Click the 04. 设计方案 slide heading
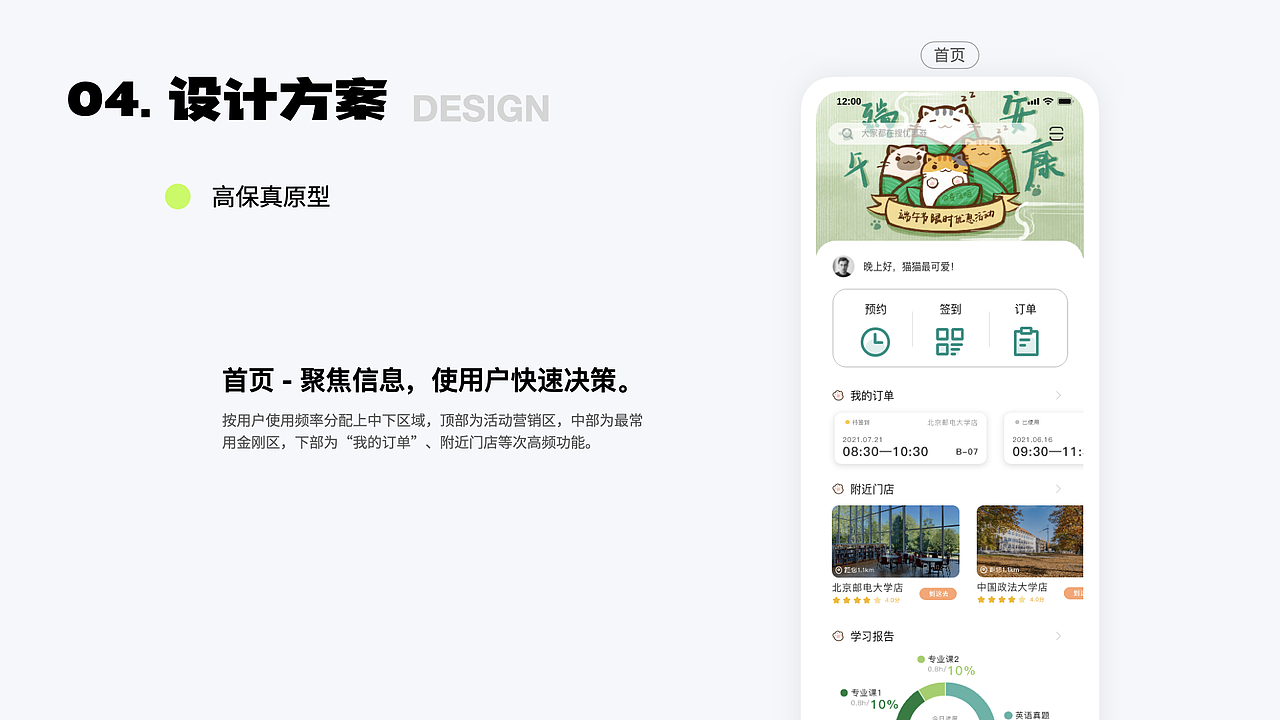The height and width of the screenshot is (720, 1280). click(x=227, y=100)
